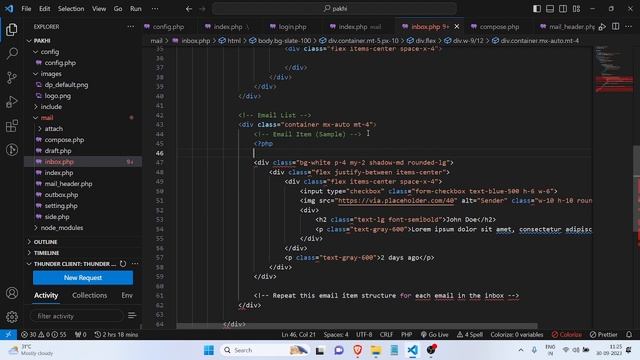
Task: Switch to the Collections tab in Thunder Client
Action: [x=89, y=295]
